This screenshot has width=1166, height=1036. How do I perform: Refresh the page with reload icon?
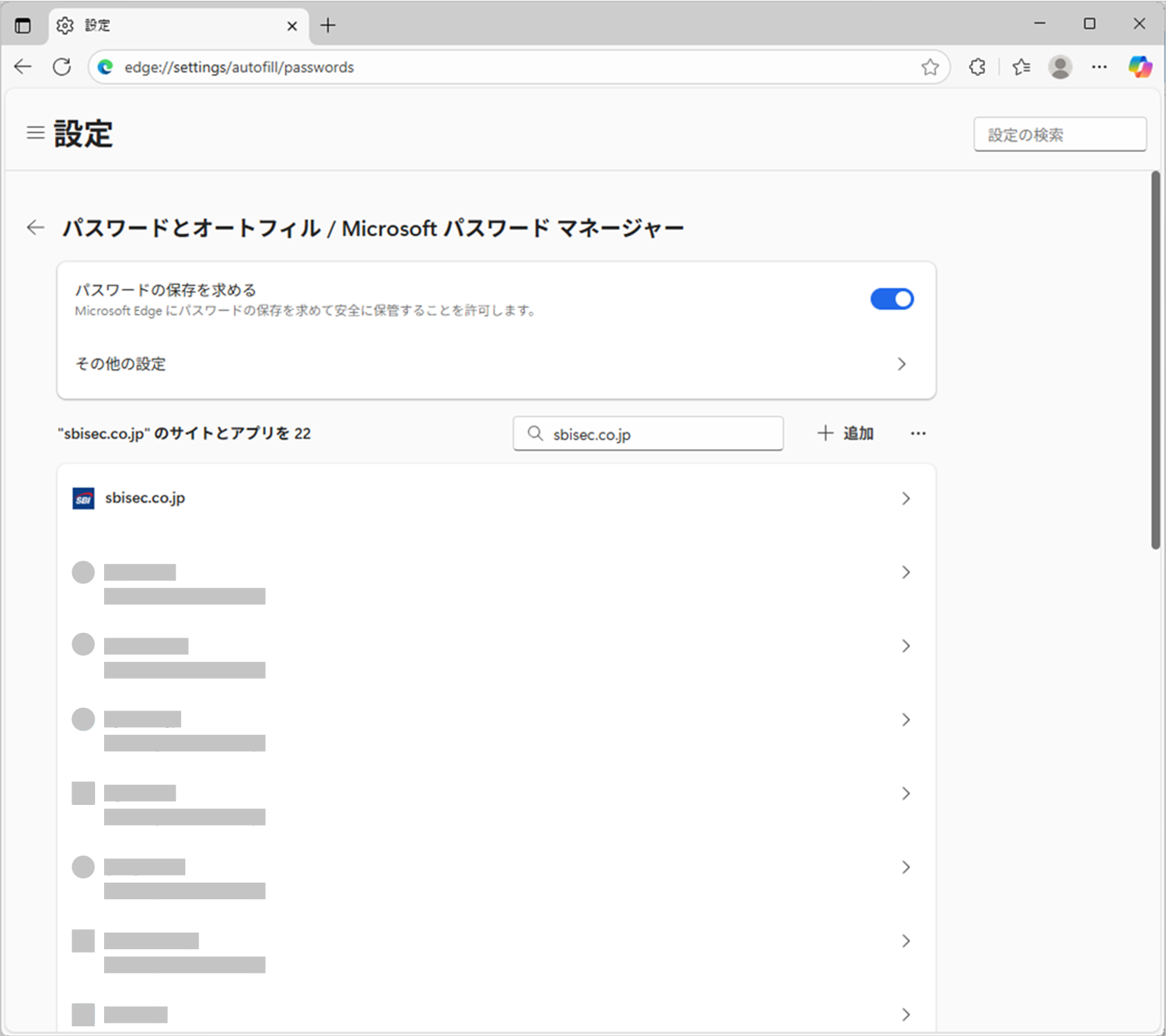coord(62,67)
